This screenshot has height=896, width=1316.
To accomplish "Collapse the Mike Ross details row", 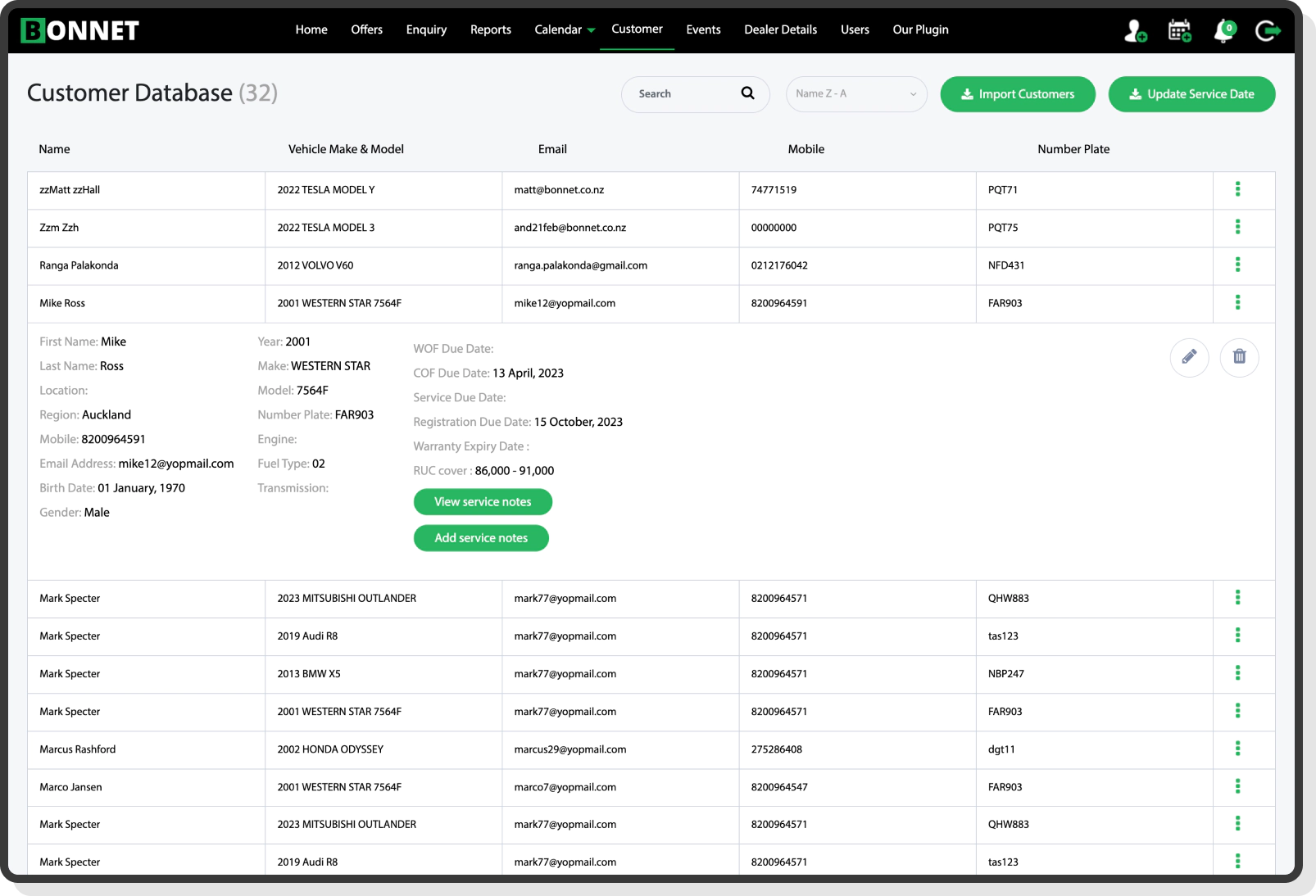I will [1237, 303].
